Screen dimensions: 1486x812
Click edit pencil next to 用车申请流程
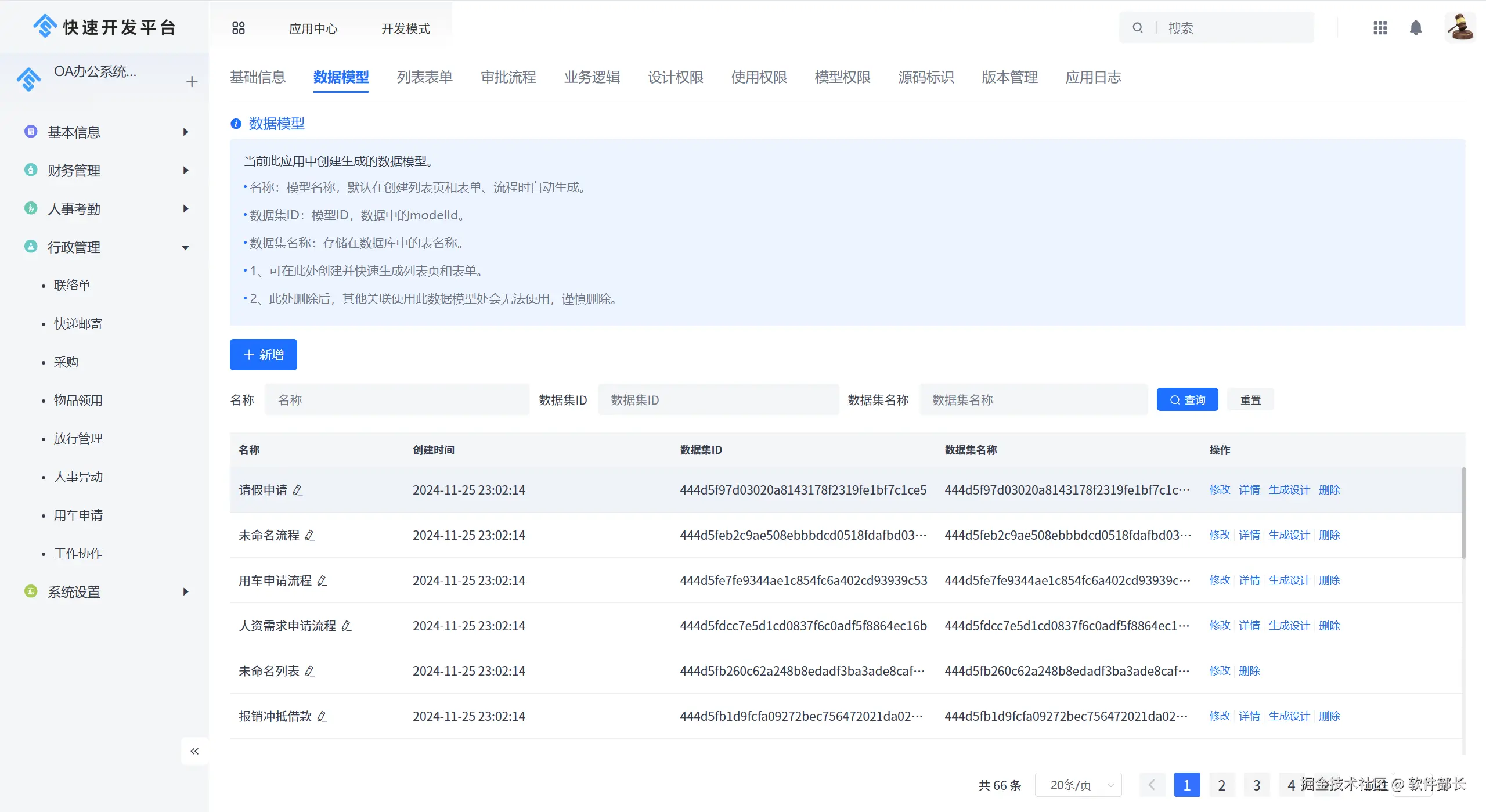click(322, 581)
